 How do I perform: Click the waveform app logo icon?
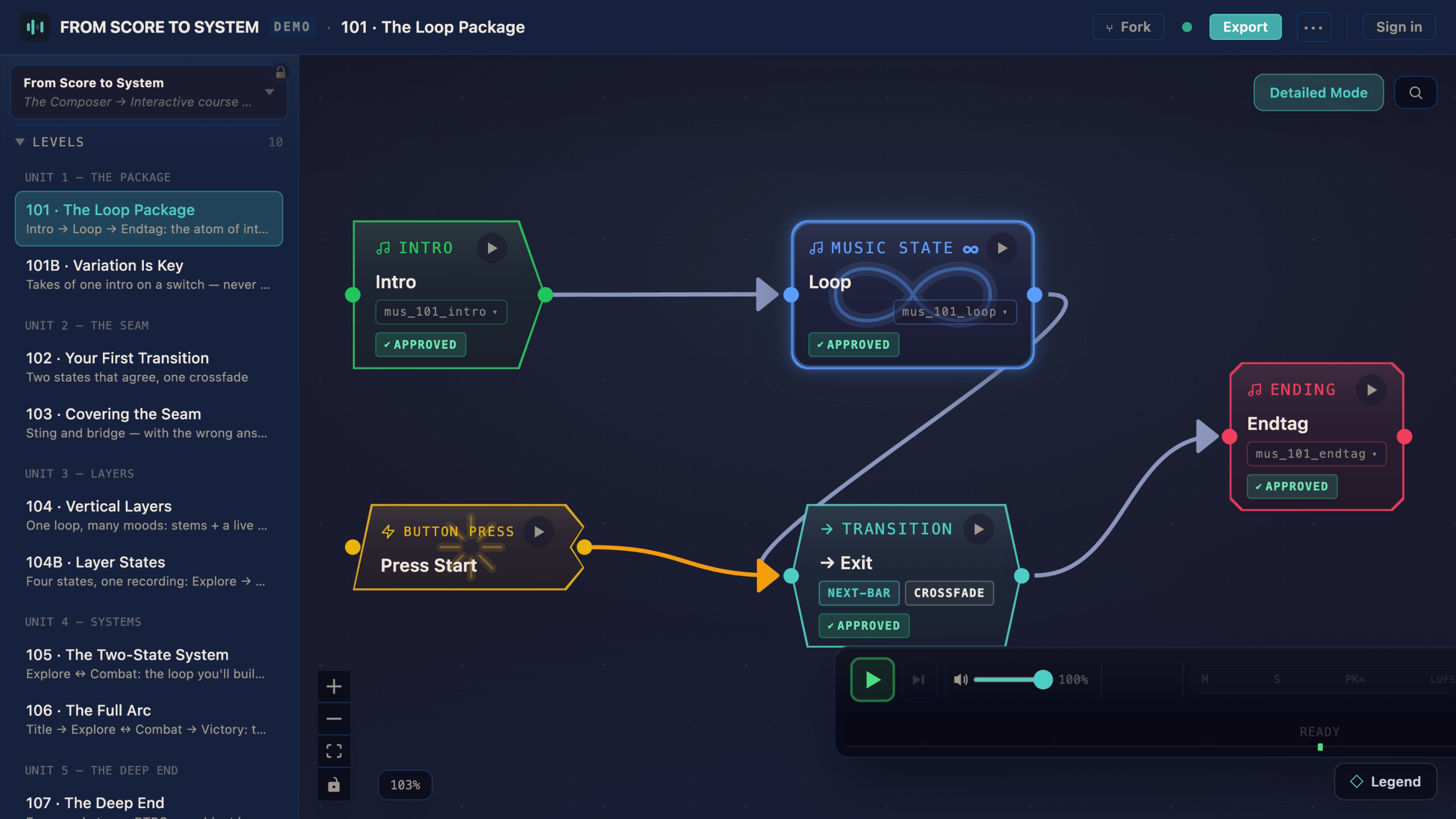click(35, 27)
